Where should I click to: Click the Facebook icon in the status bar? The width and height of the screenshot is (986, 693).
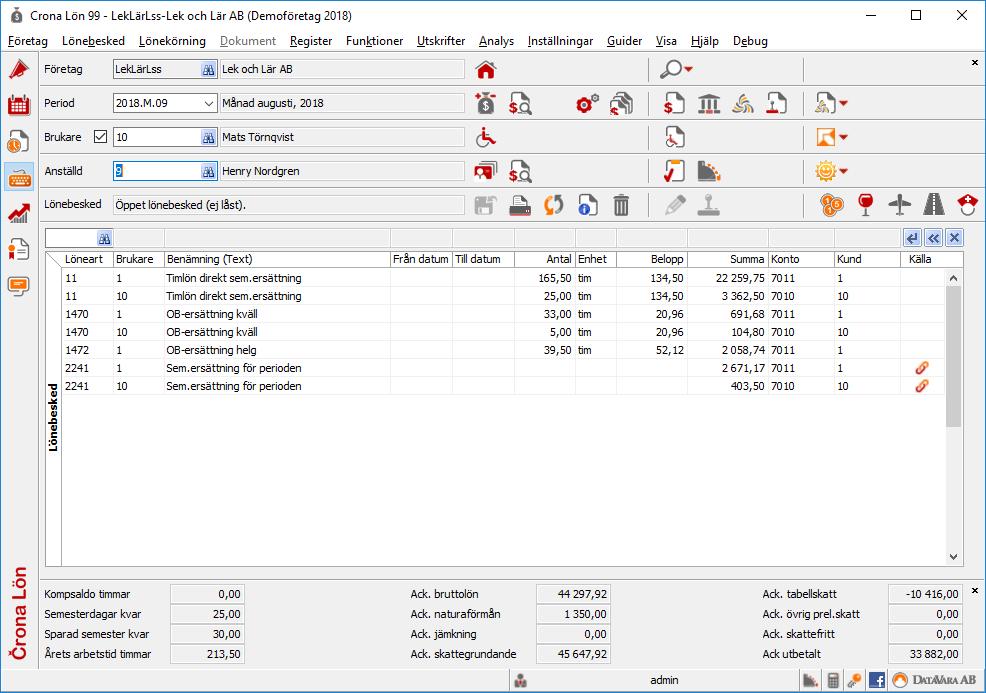877,680
